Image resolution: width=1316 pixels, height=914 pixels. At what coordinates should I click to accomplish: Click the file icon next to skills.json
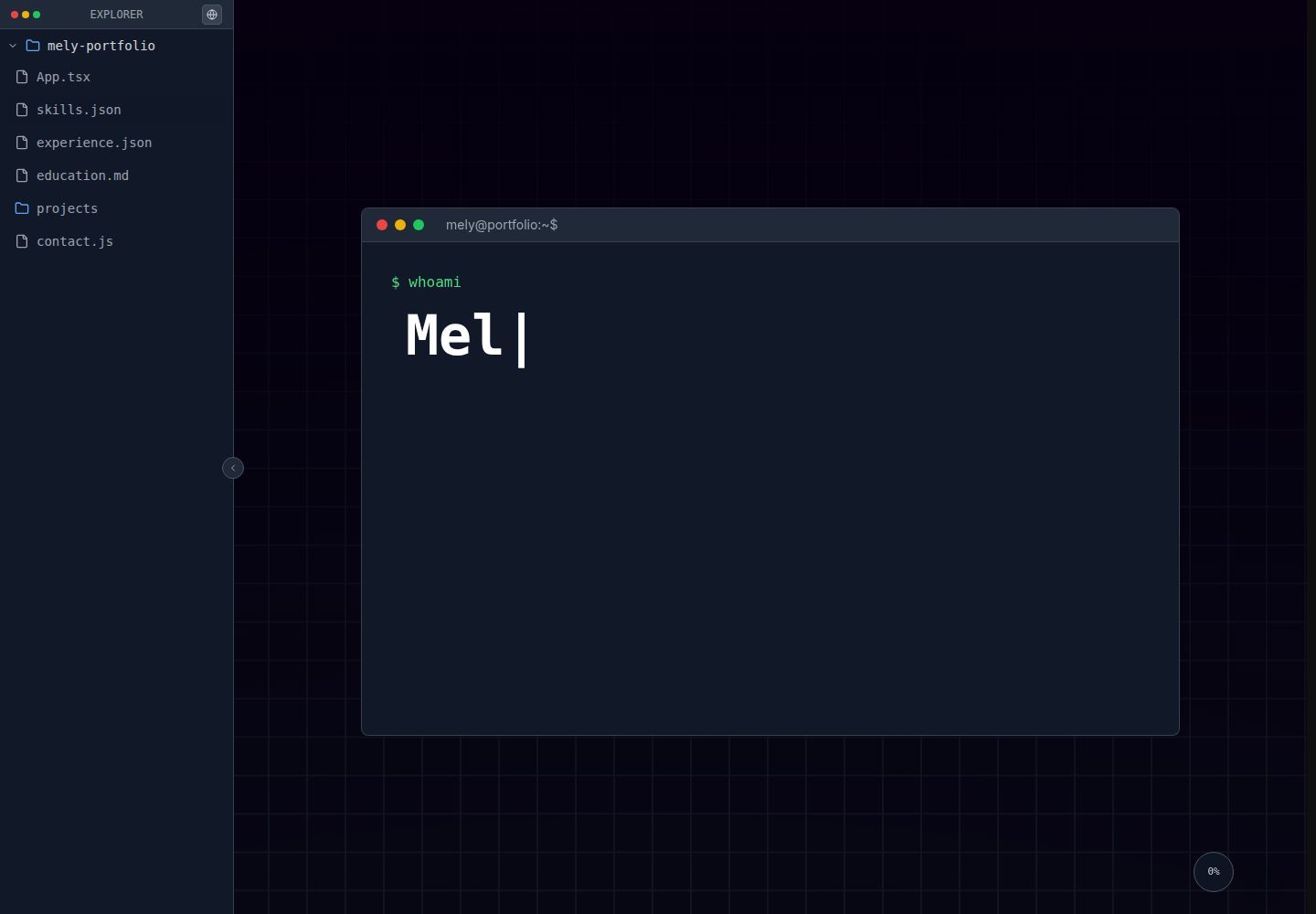(22, 110)
